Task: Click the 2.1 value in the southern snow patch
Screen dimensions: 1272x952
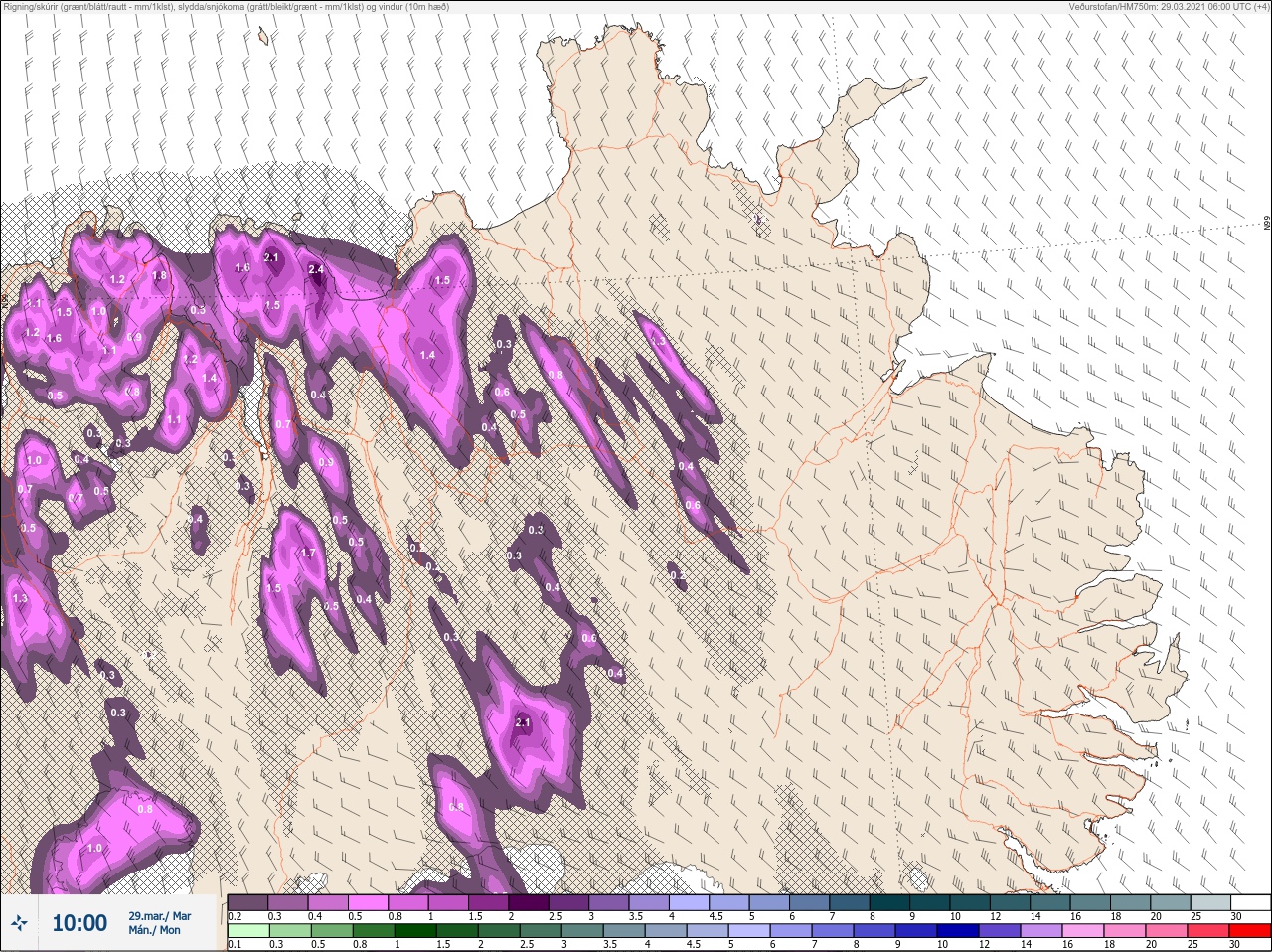Action: coord(523,722)
